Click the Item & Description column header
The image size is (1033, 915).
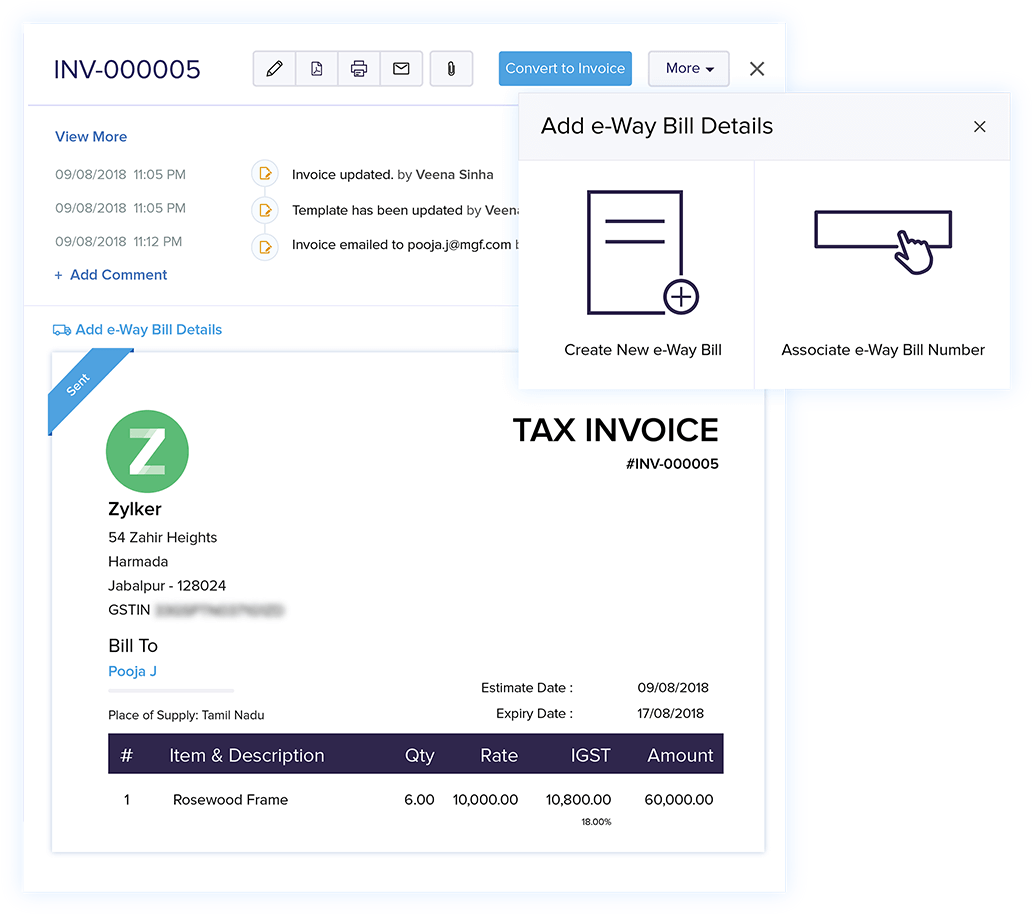point(247,756)
